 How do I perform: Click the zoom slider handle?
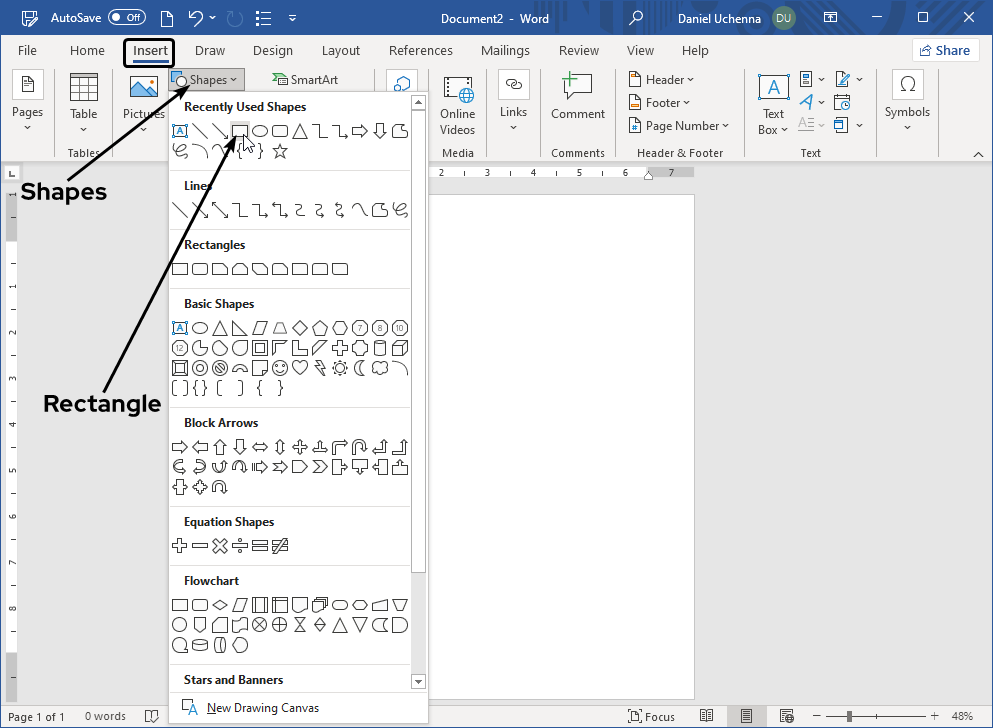(x=849, y=716)
